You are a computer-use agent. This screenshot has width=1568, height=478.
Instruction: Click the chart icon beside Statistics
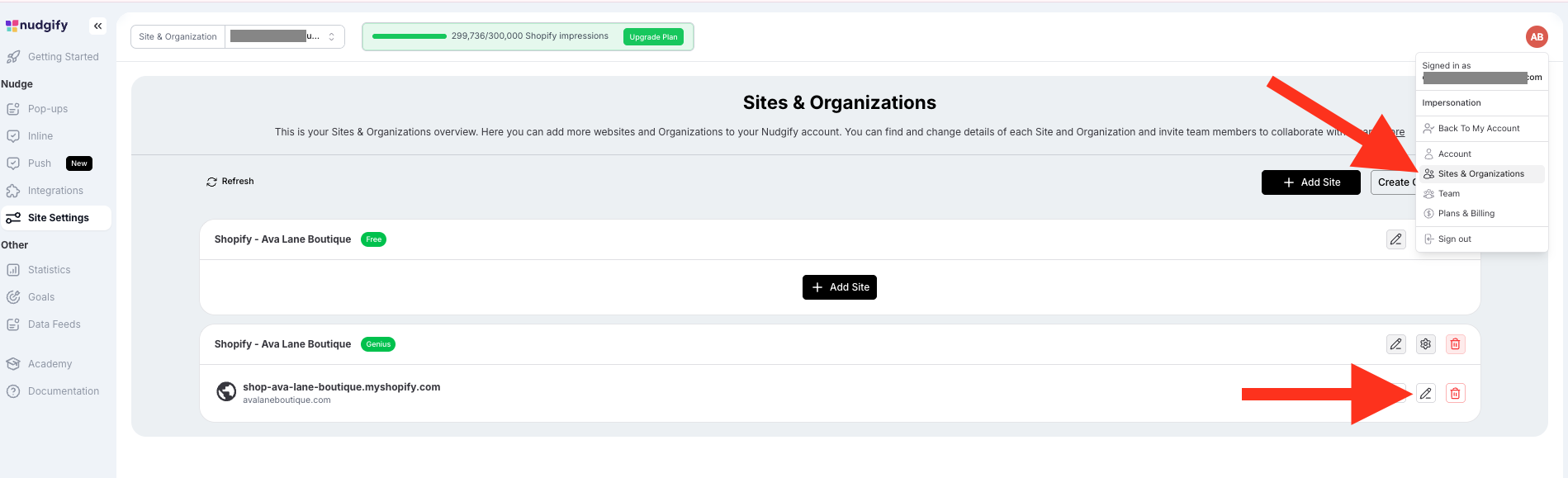tap(13, 270)
